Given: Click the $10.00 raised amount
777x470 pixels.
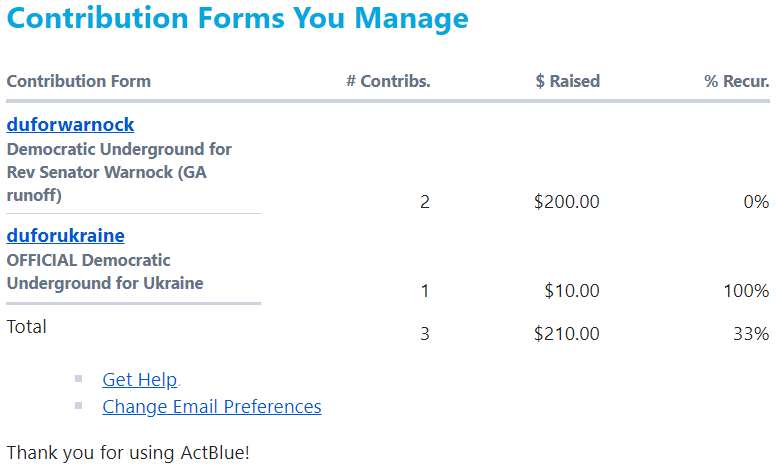Looking at the screenshot, I should tap(572, 291).
